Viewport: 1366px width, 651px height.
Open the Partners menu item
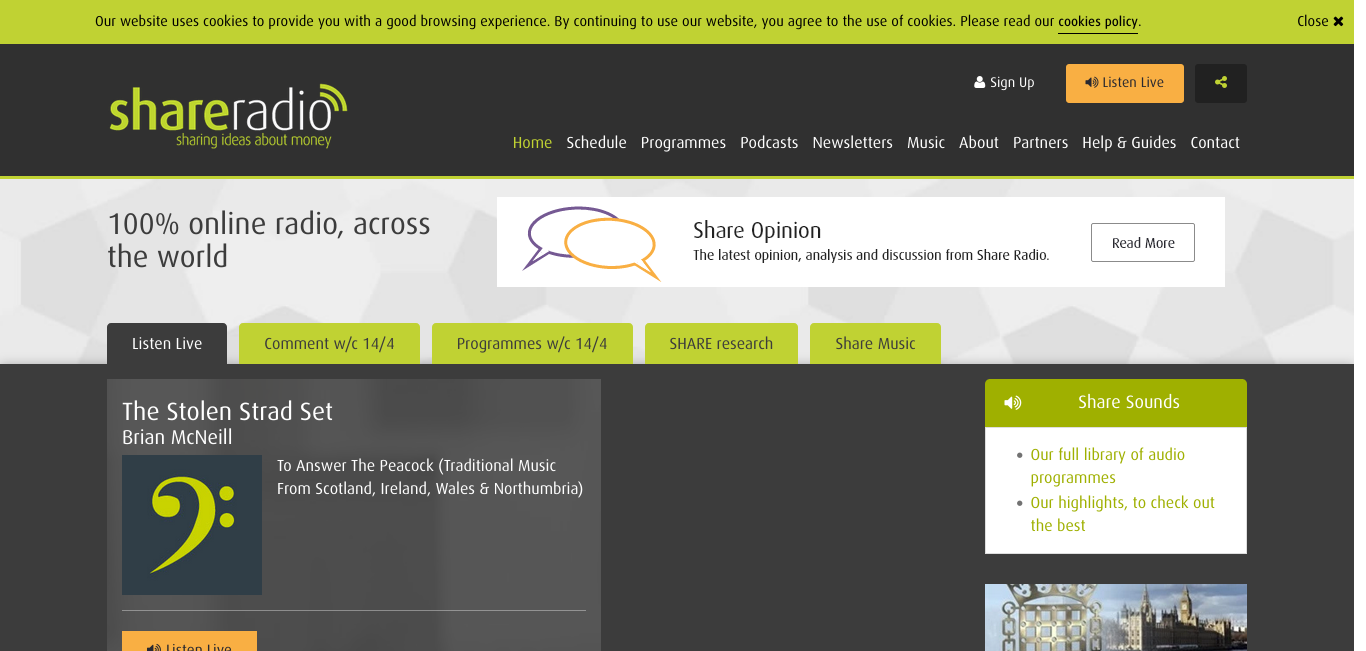coord(1040,143)
